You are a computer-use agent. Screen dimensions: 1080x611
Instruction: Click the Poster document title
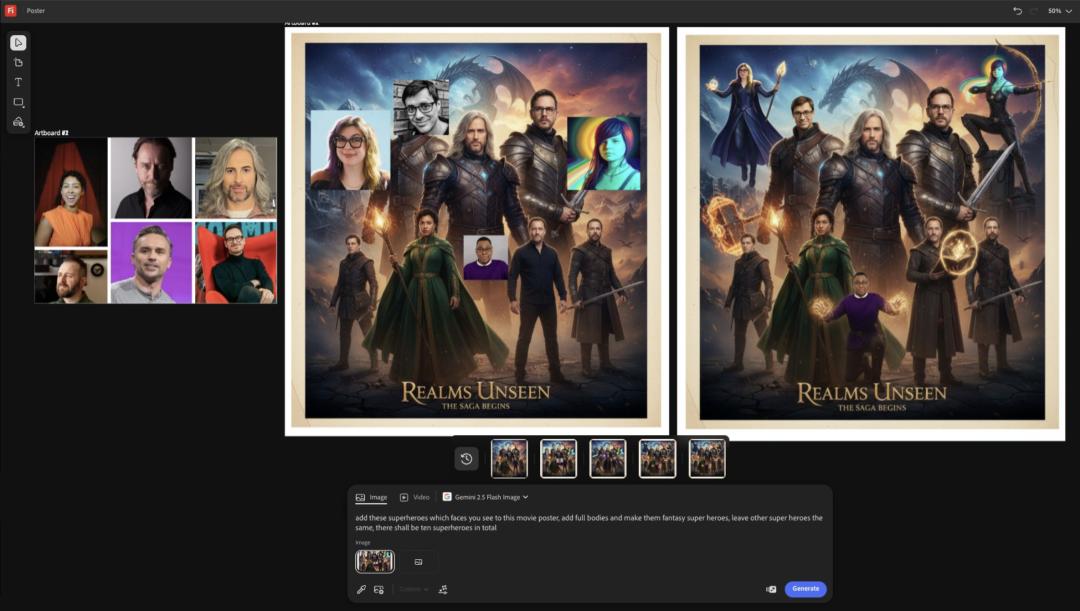(35, 10)
